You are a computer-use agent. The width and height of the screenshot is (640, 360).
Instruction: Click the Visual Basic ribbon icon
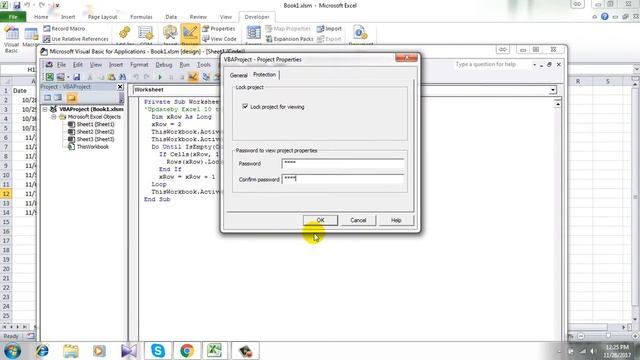coord(11,39)
